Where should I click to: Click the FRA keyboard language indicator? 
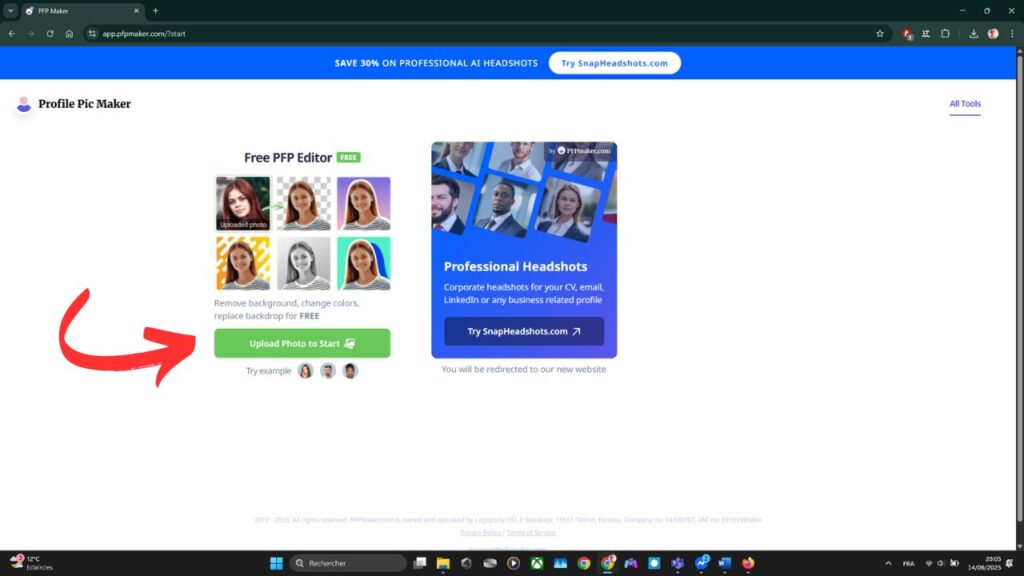[x=908, y=564]
